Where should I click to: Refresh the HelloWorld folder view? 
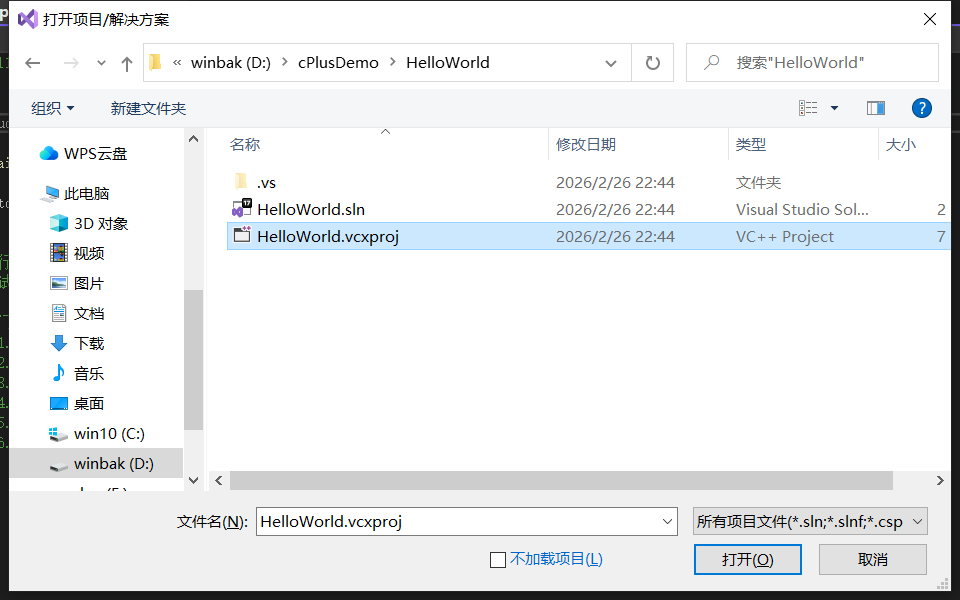(x=653, y=62)
